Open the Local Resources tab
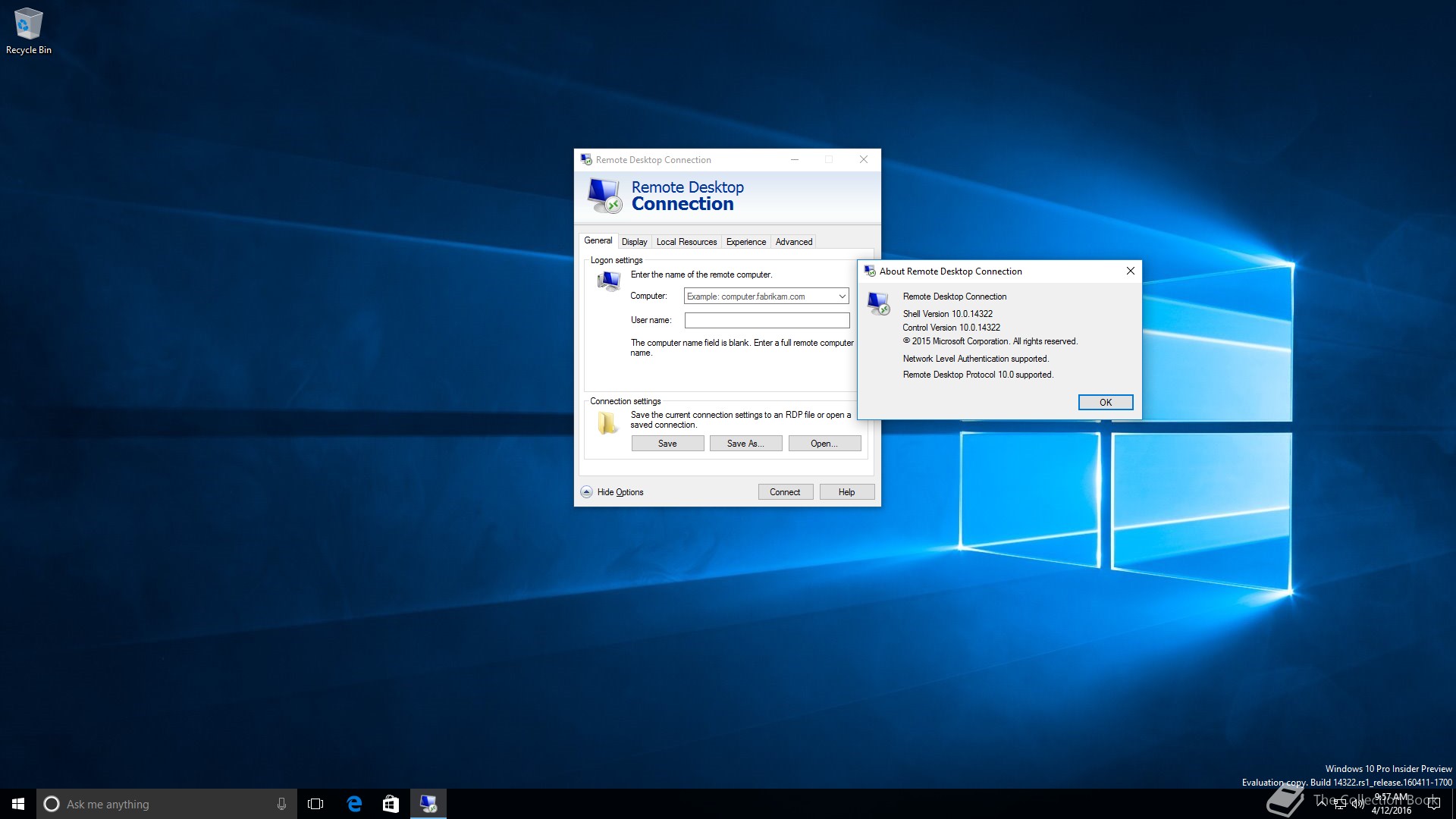Image resolution: width=1456 pixels, height=819 pixels. pos(686,242)
